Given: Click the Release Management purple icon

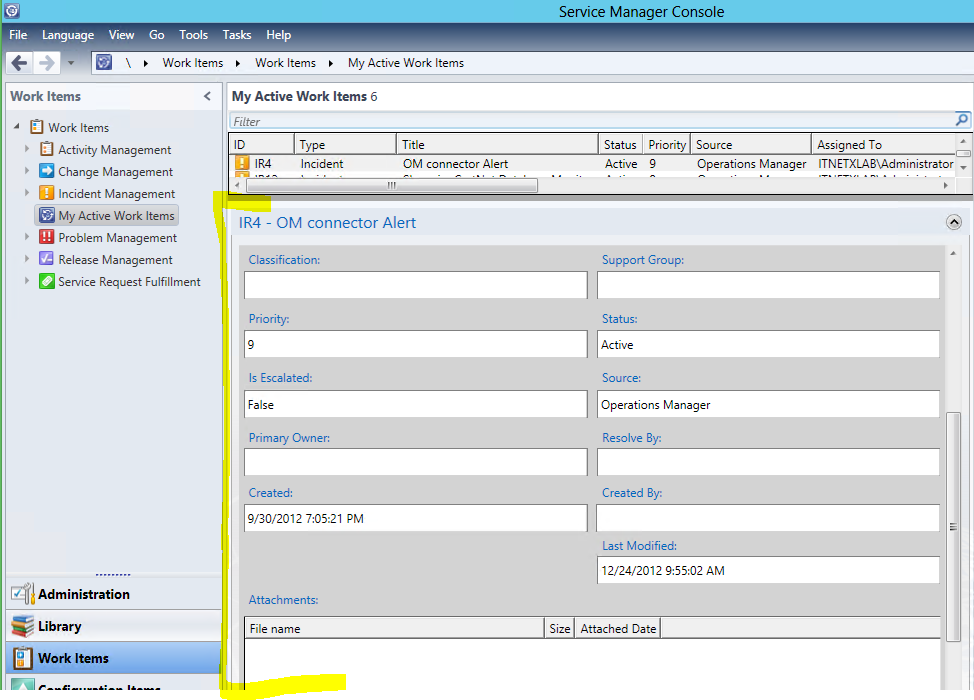Looking at the screenshot, I should [x=47, y=259].
